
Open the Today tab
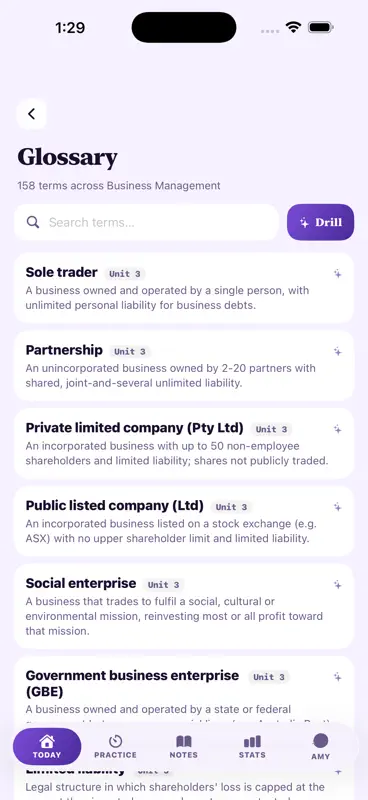point(47,746)
